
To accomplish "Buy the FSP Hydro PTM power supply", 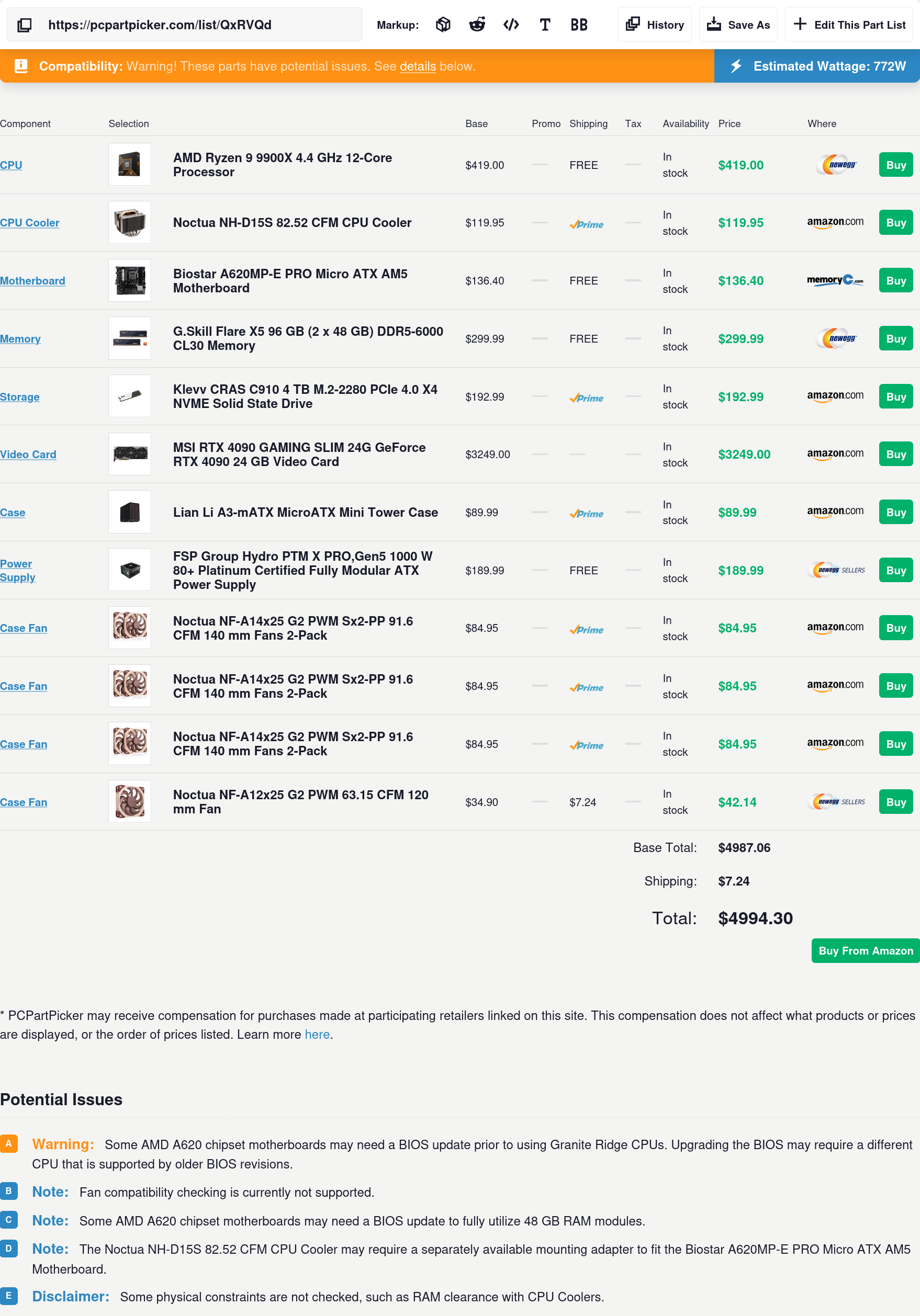I will [895, 570].
